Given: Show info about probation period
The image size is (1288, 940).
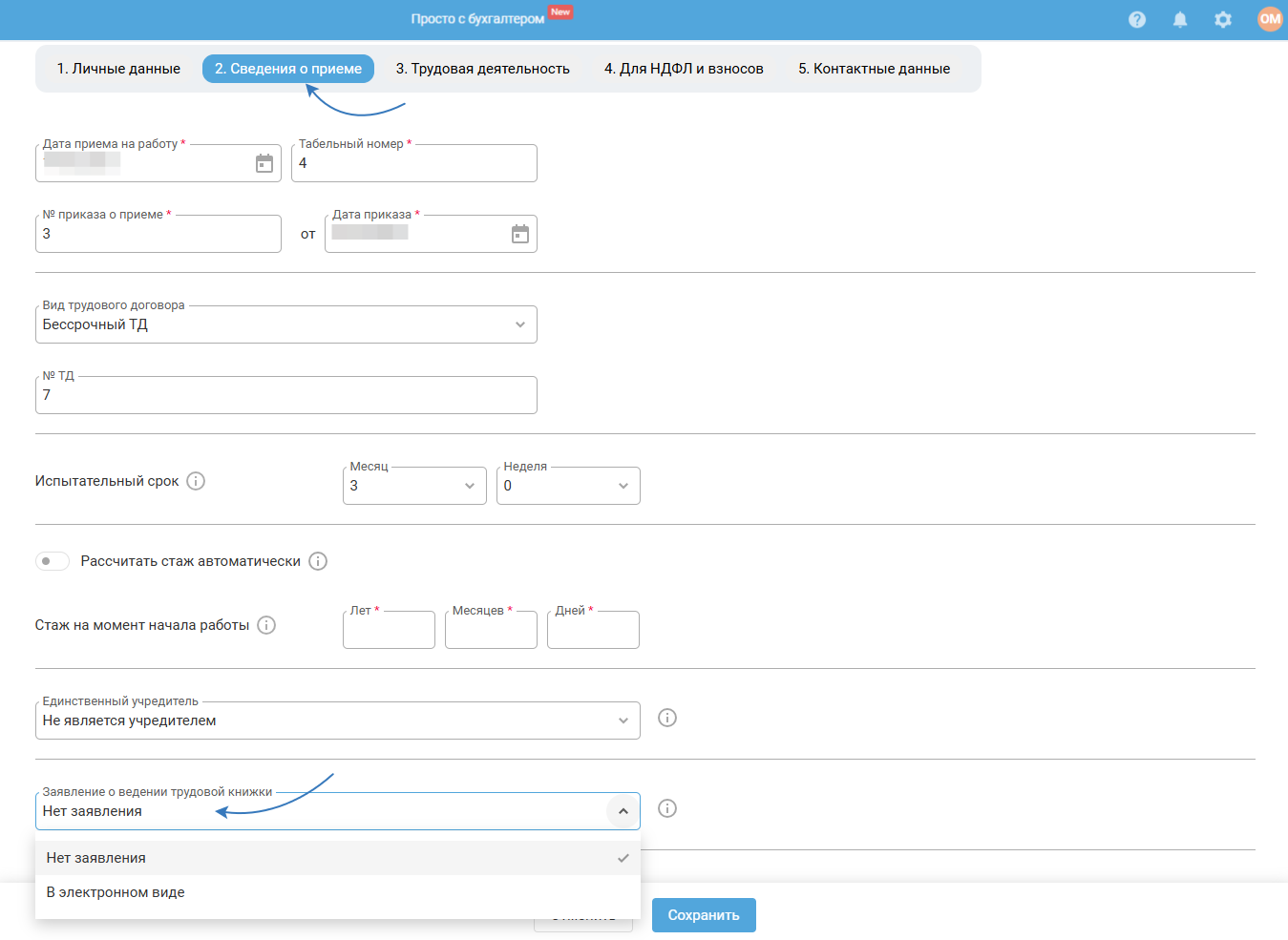Looking at the screenshot, I should point(196,481).
